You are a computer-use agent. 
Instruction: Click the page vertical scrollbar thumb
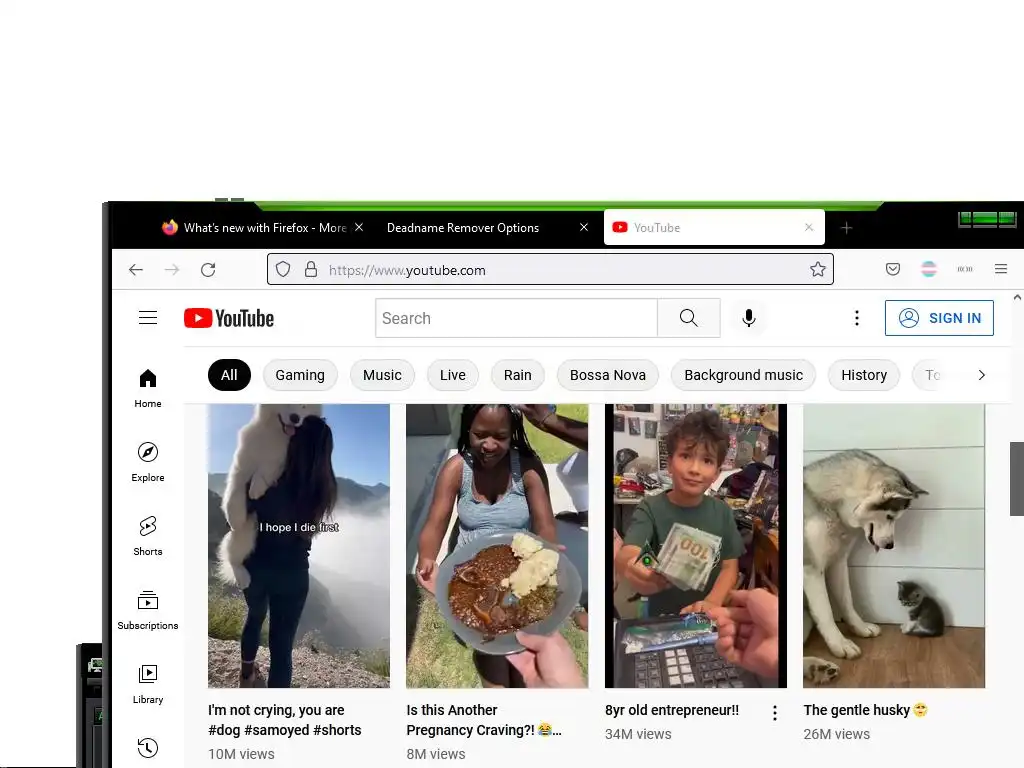tap(1017, 479)
